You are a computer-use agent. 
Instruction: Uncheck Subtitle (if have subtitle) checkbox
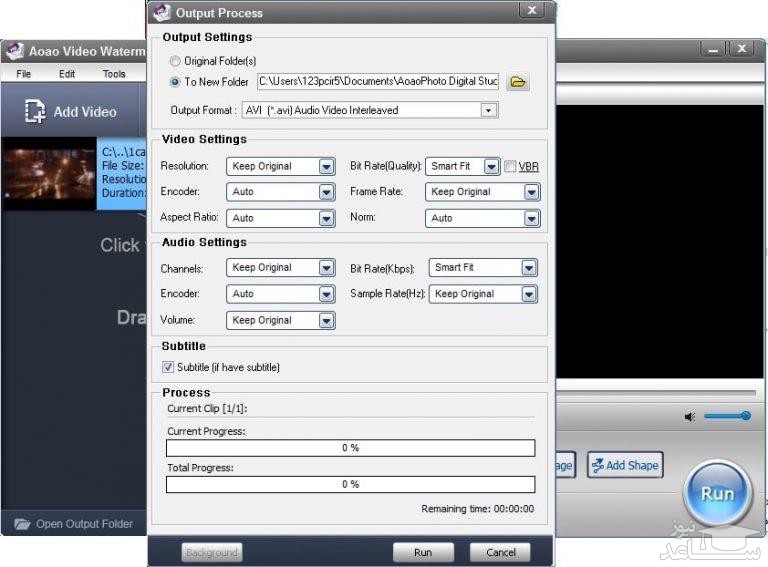pyautogui.click(x=168, y=367)
